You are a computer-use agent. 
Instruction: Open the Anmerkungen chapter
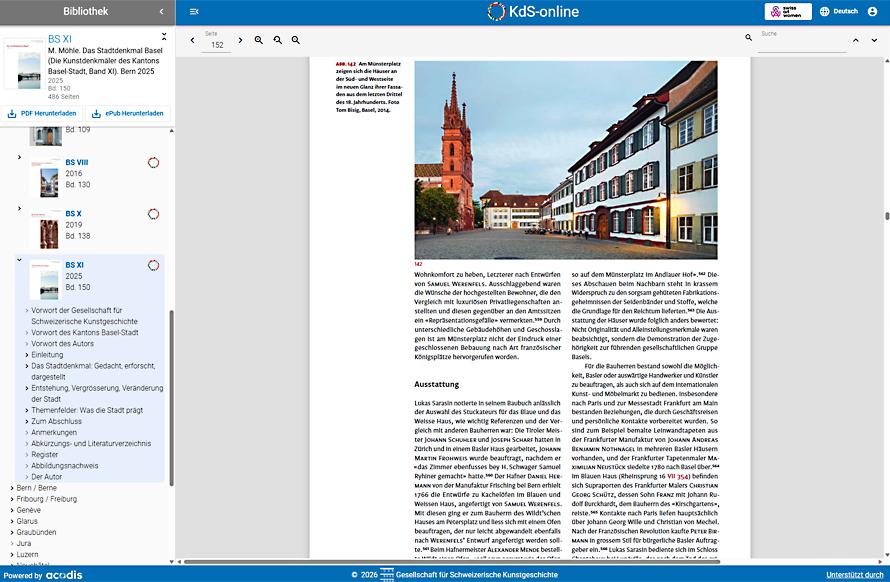[x=54, y=432]
